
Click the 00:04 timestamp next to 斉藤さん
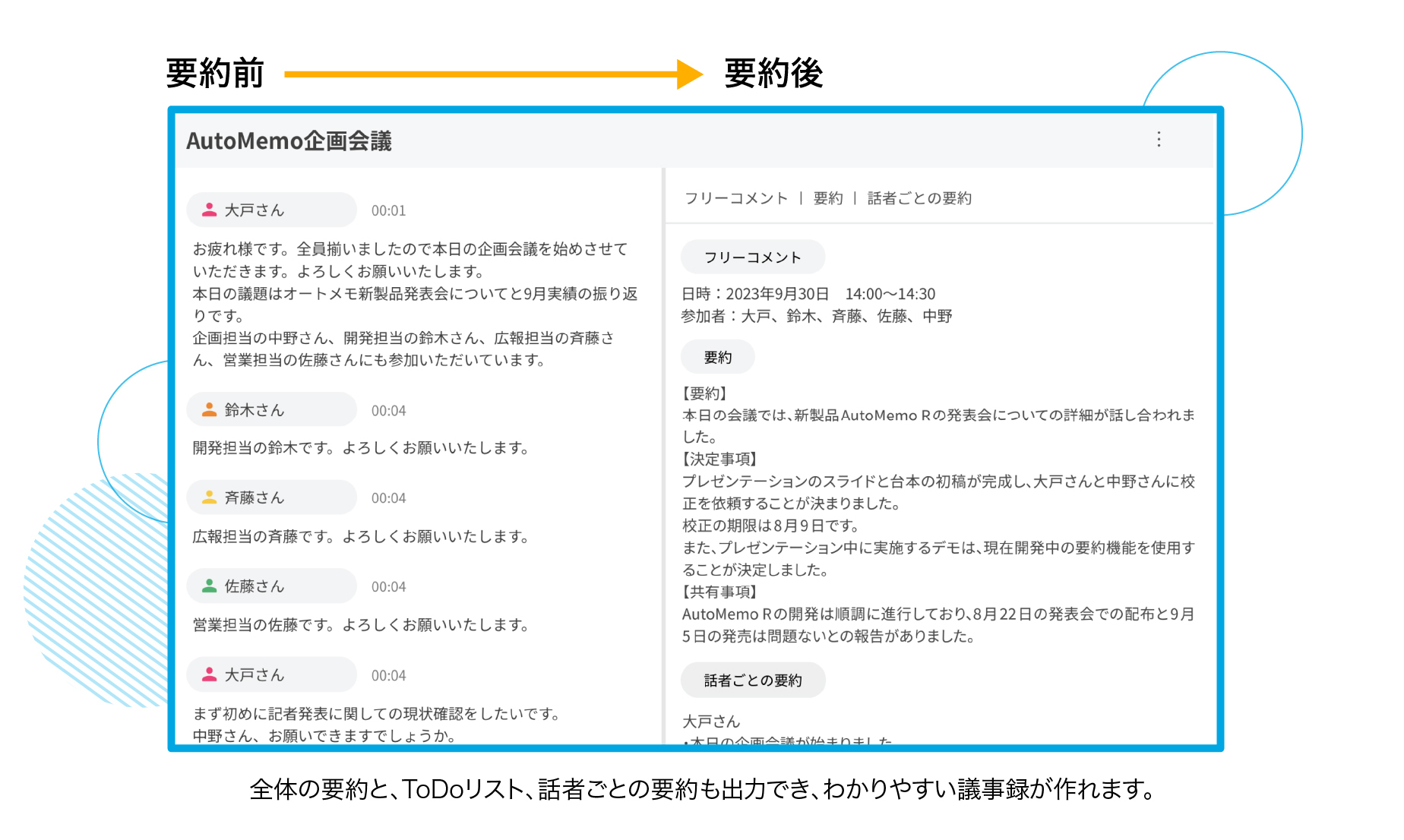pyautogui.click(x=388, y=499)
